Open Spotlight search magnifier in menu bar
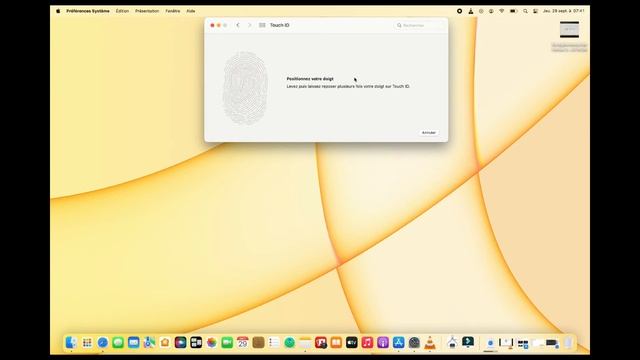 [x=525, y=11]
